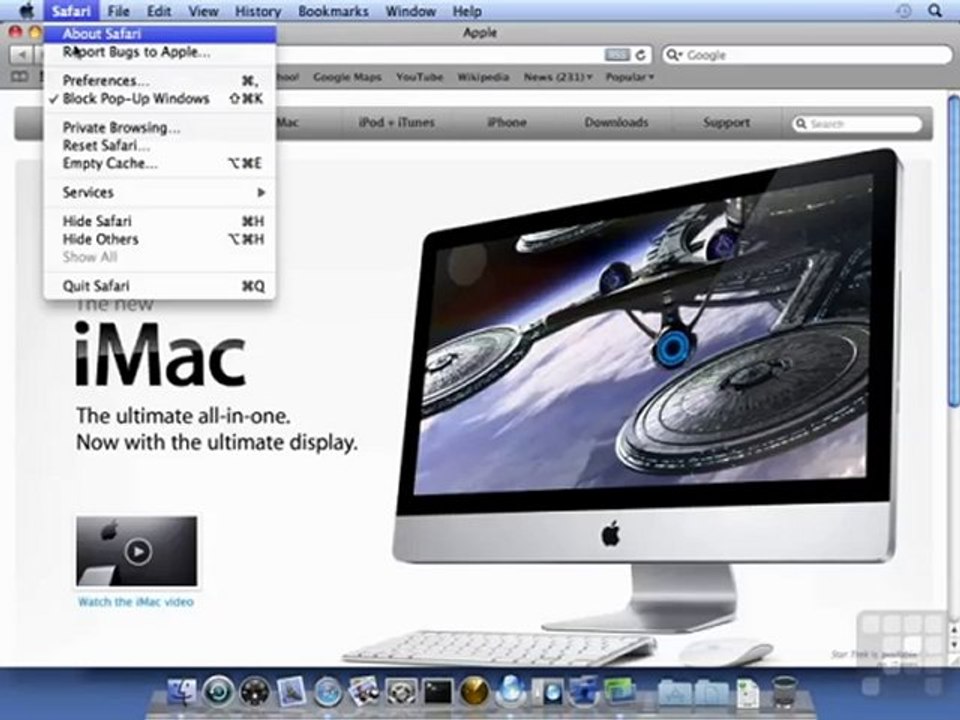The image size is (960, 720).
Task: Open the Edit menu
Action: tap(159, 11)
